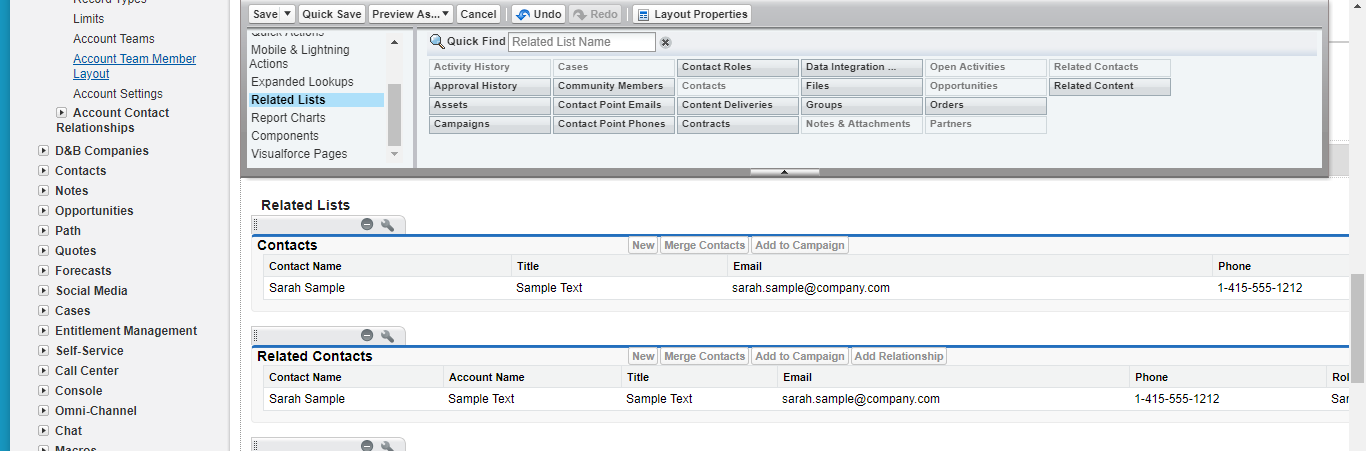The width and height of the screenshot is (1366, 451).
Task: Select the Groups palette item
Action: [x=862, y=105]
